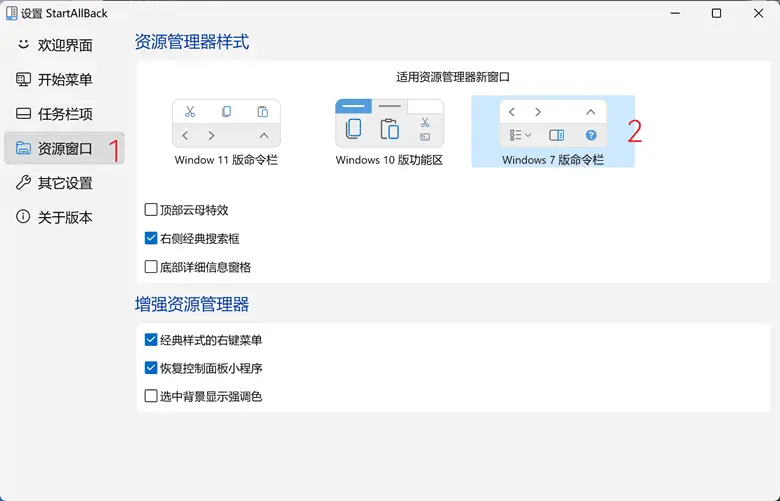
Task: Click scissors icon in Window 11 命令栏 preview
Action: pyautogui.click(x=190, y=111)
